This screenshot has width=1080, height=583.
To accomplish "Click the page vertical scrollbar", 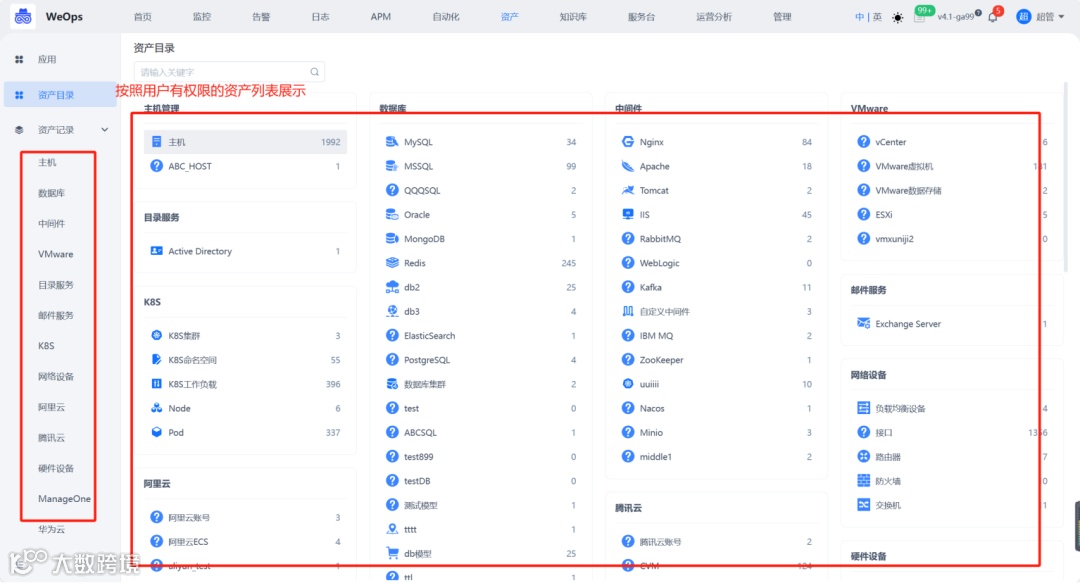I will tap(1066, 178).
